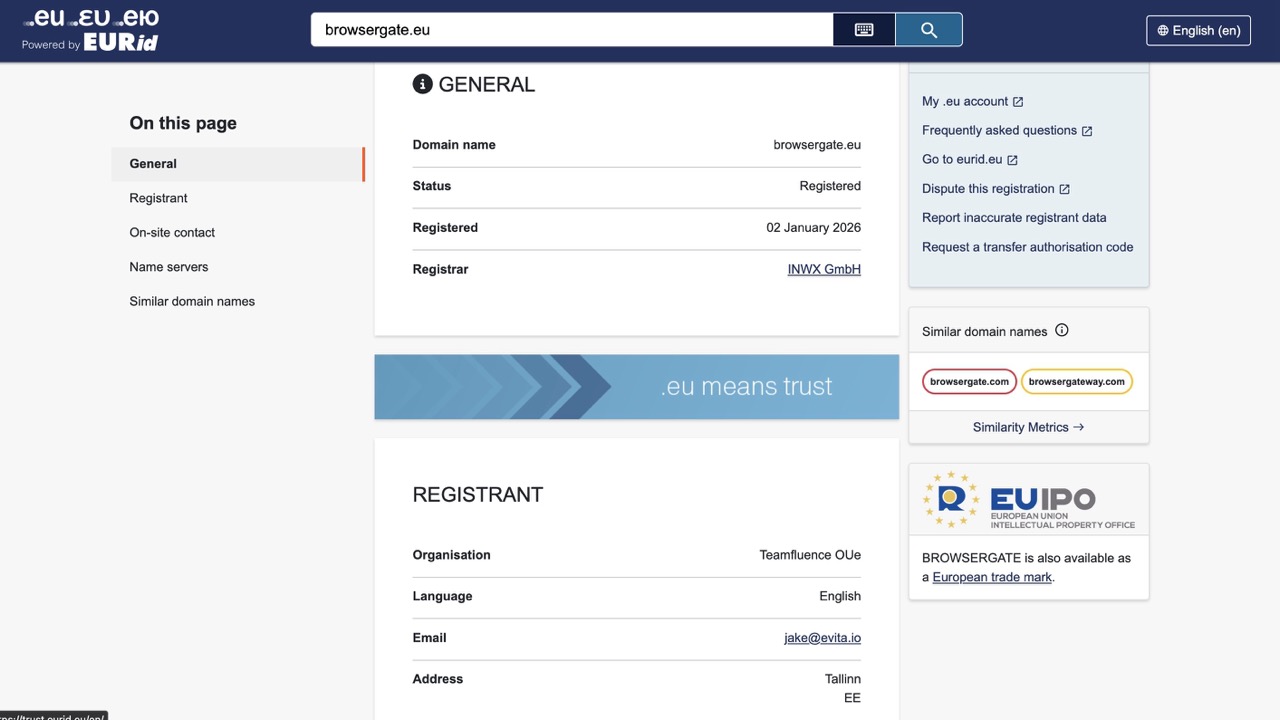This screenshot has width=1280, height=720.
Task: Click the General section info icon
Action: (x=422, y=84)
